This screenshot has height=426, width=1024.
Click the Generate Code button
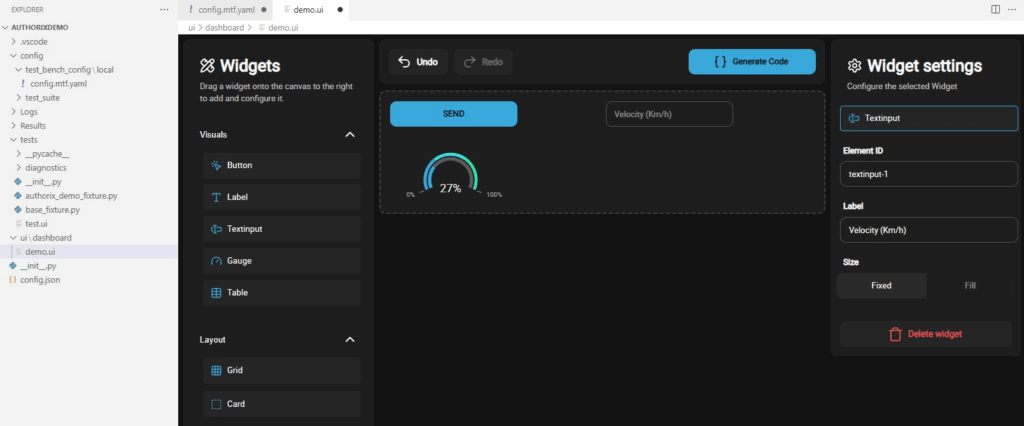[x=751, y=62]
